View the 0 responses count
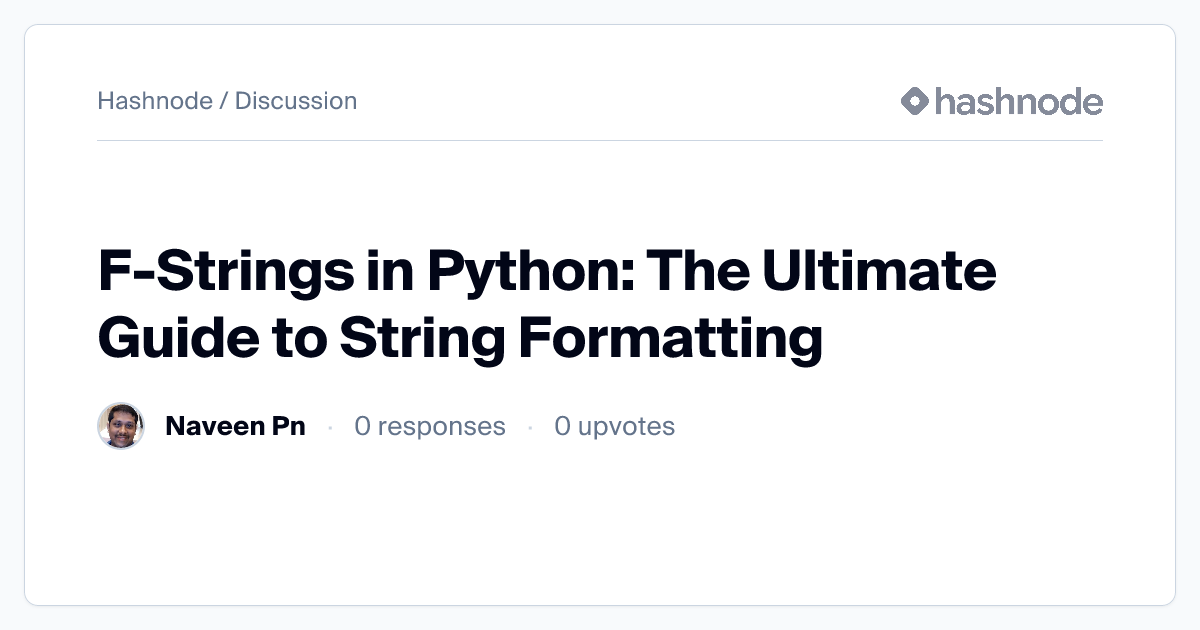Screen dimensions: 1200x630 (x=430, y=427)
